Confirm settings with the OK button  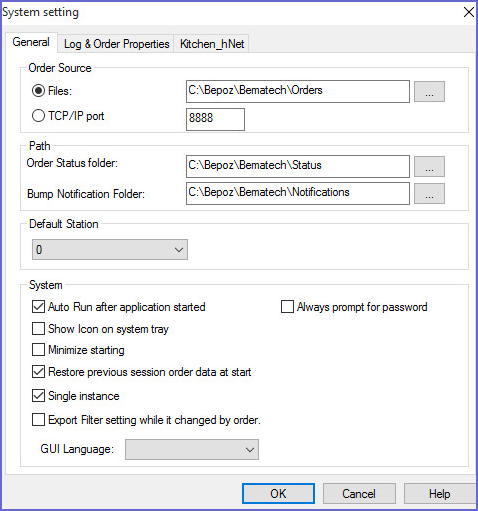(278, 493)
